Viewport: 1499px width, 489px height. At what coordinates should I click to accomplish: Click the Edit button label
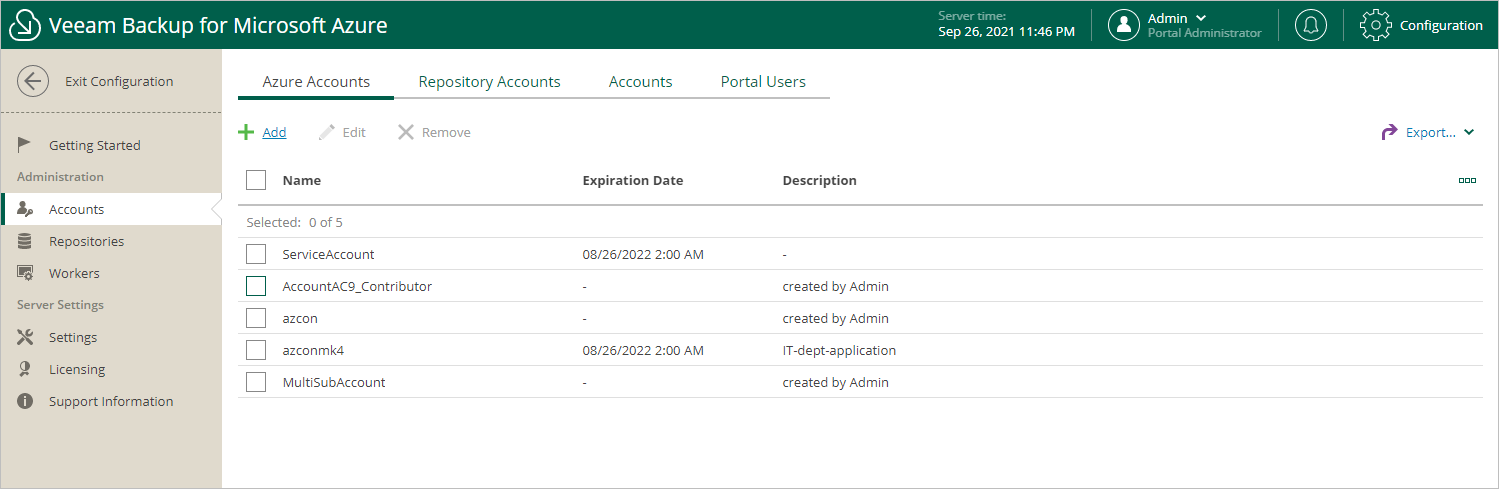pyautogui.click(x=354, y=132)
